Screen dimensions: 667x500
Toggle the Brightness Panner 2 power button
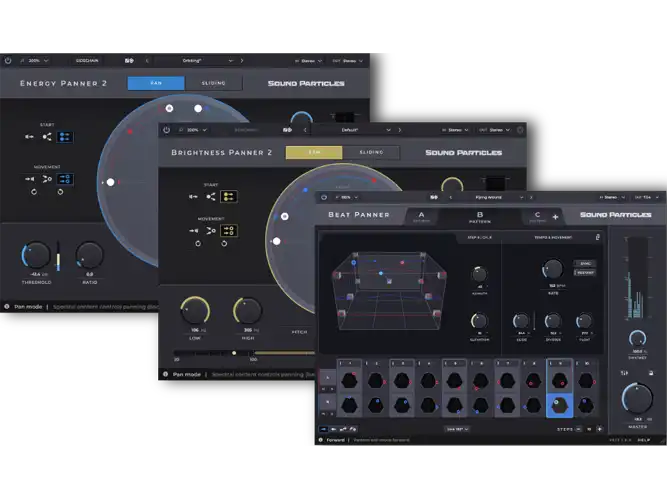coord(166,130)
